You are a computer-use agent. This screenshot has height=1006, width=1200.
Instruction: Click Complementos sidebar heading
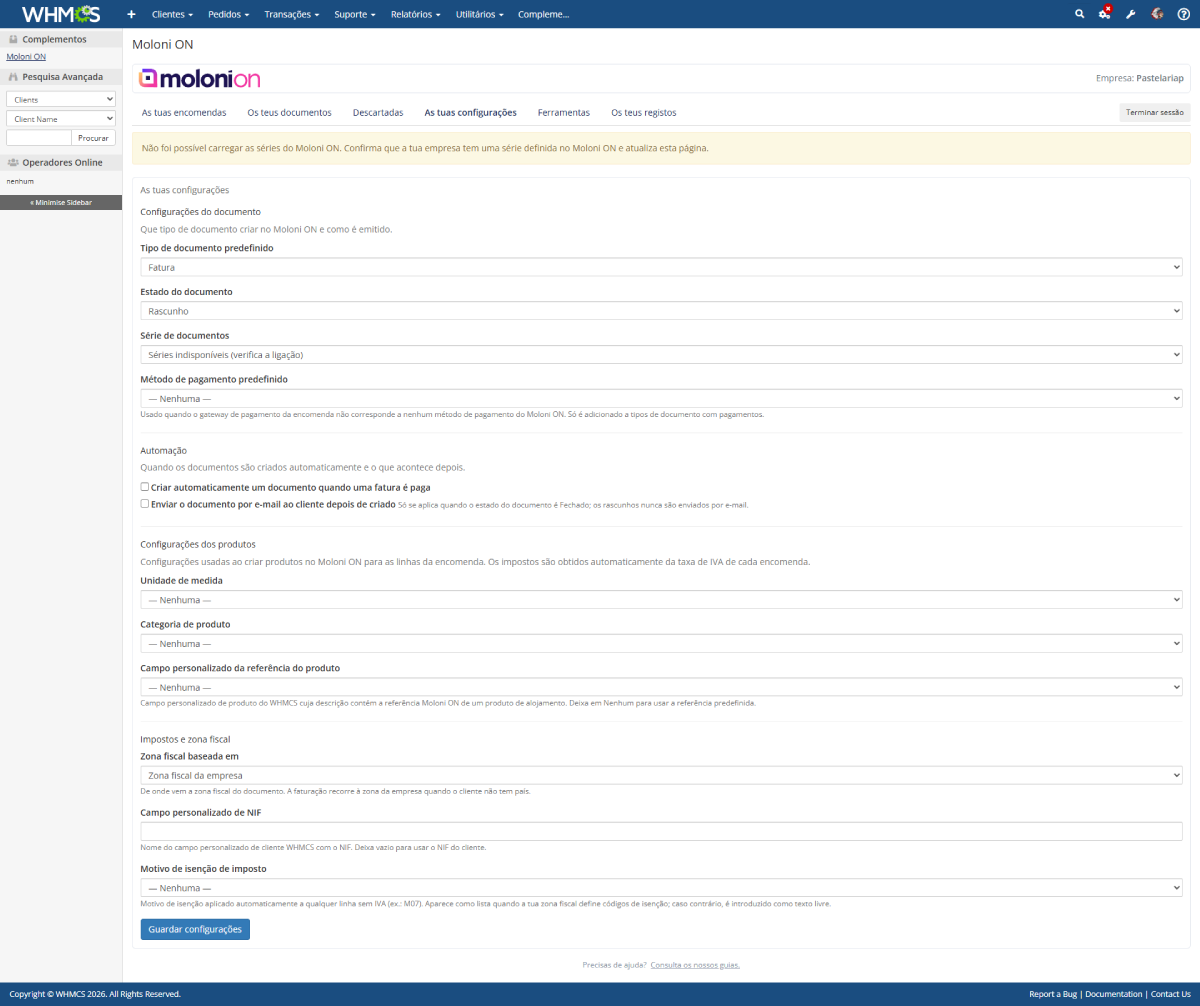tap(61, 39)
